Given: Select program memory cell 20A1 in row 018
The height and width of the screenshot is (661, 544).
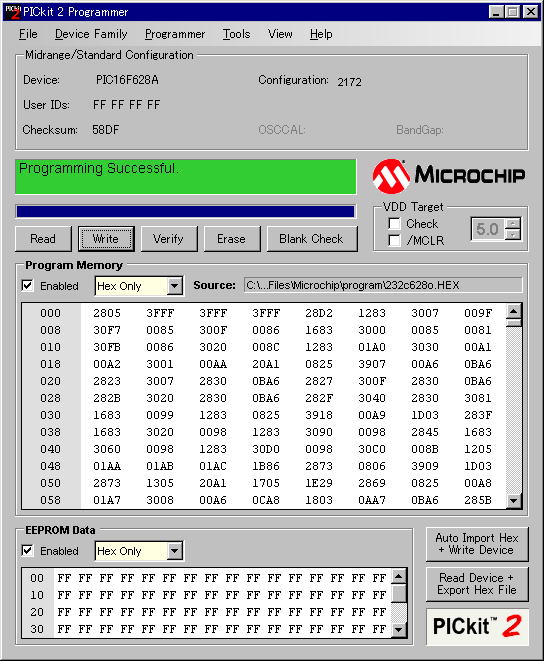Looking at the screenshot, I should pyautogui.click(x=266, y=364).
